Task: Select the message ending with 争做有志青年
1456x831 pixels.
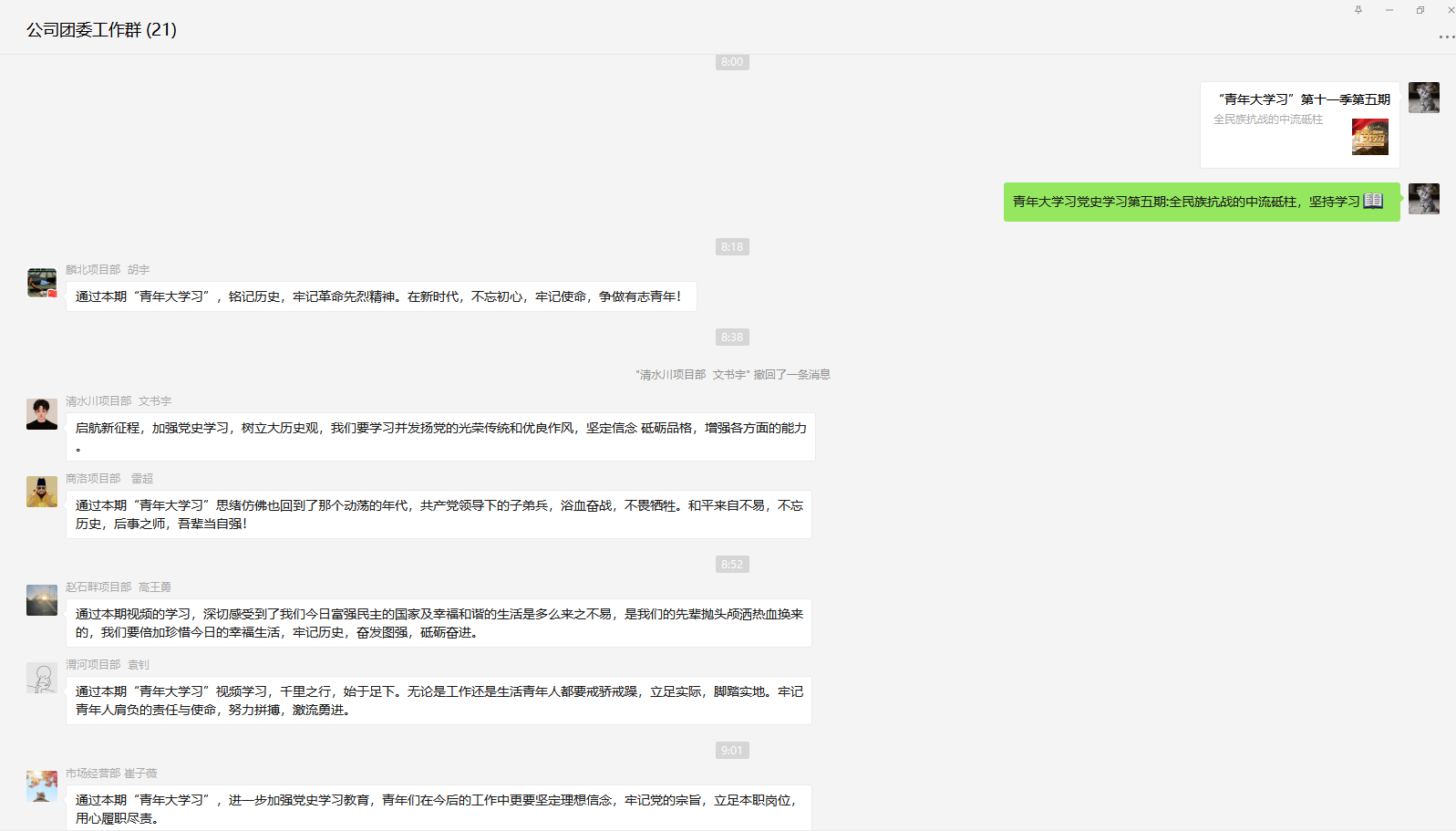Action: point(380,296)
